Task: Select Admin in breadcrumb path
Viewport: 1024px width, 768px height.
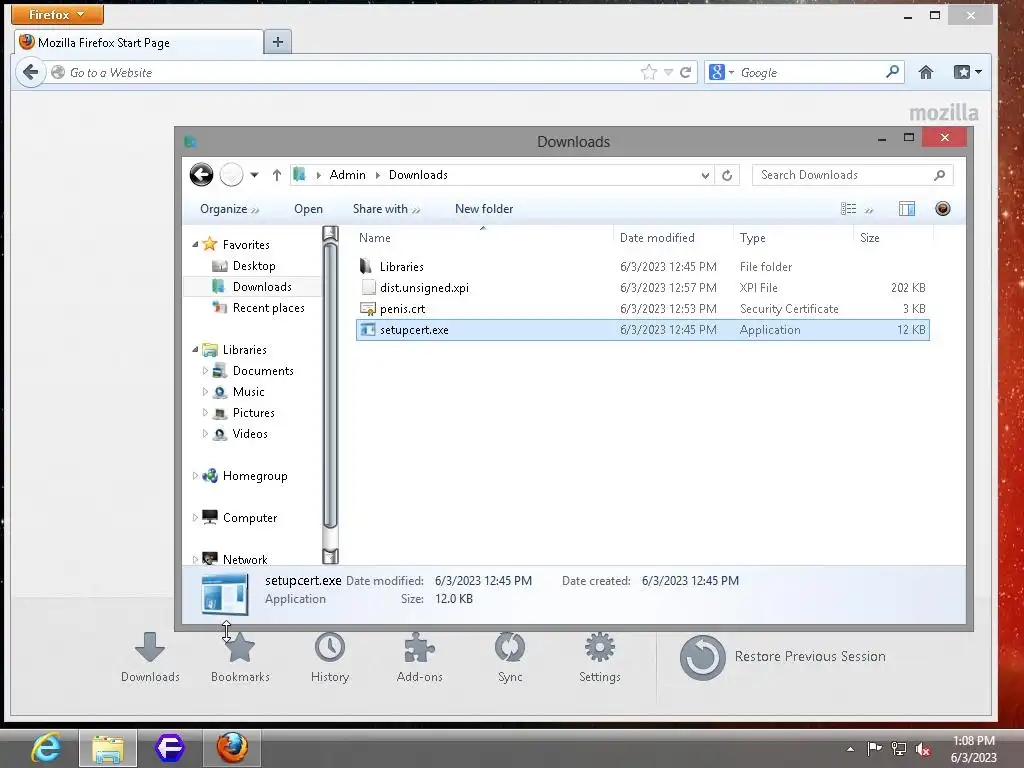Action: (347, 175)
